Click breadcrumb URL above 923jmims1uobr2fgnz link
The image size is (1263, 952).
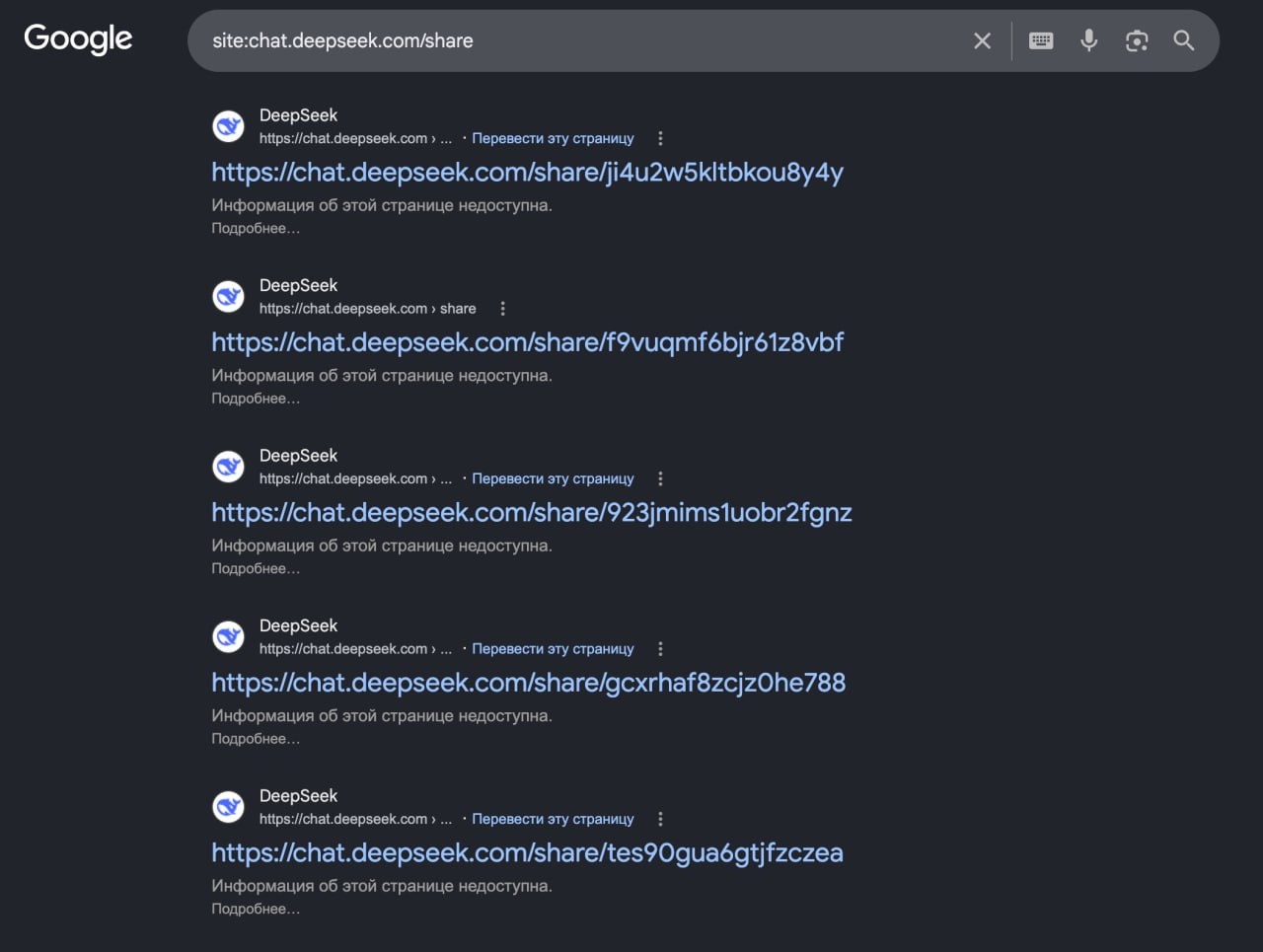355,478
